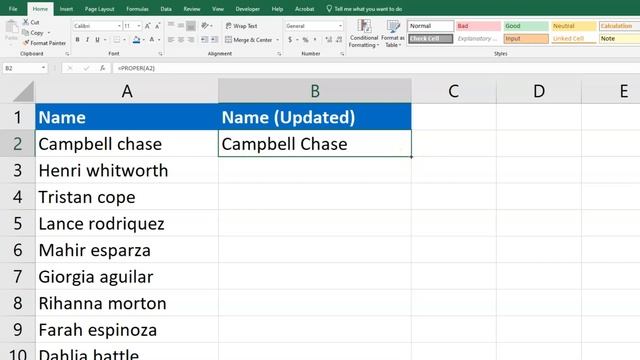The height and width of the screenshot is (360, 640).
Task: Click Insert Function fx icon
Action: pos(102,68)
